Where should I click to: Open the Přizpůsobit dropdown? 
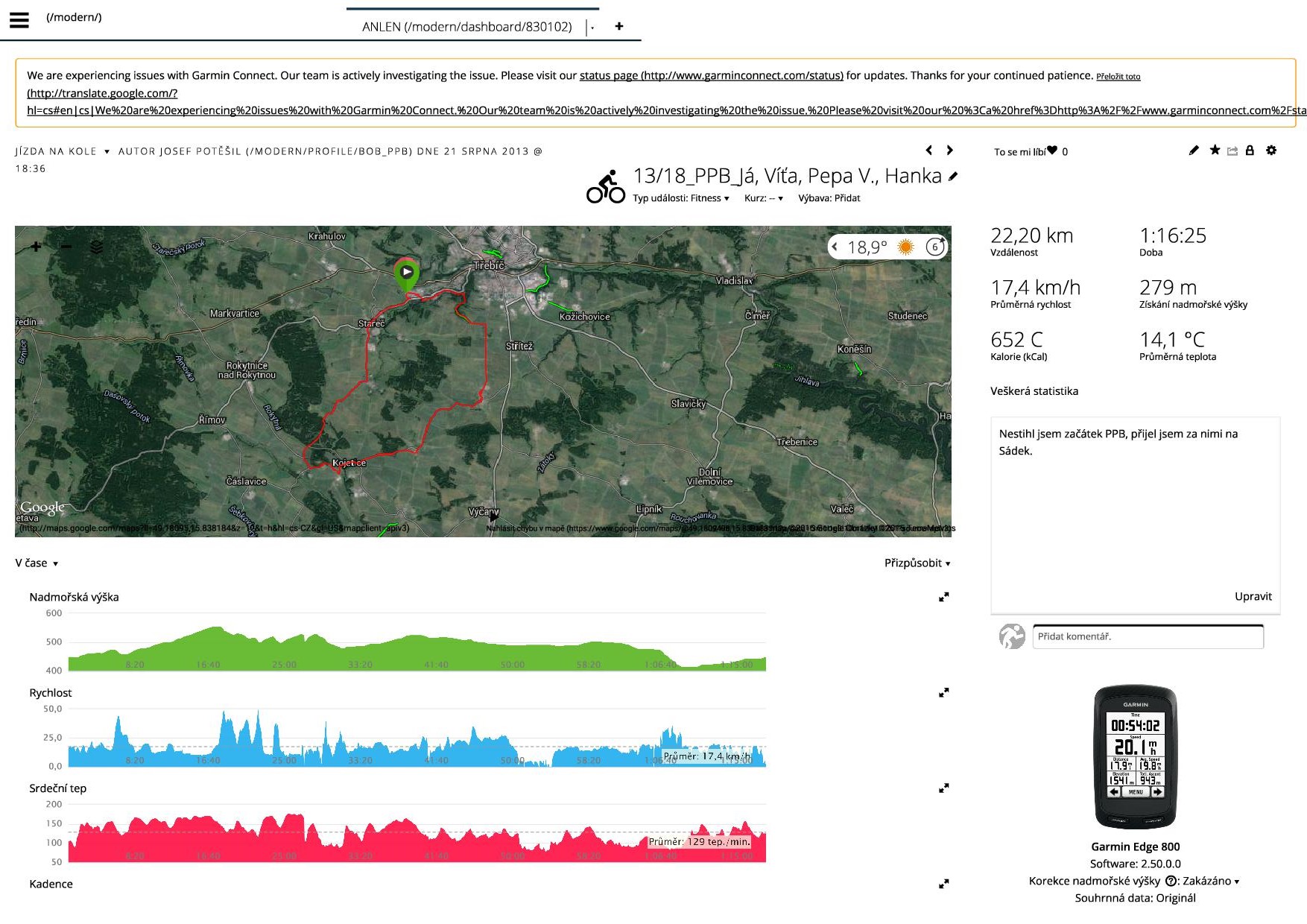coord(917,563)
